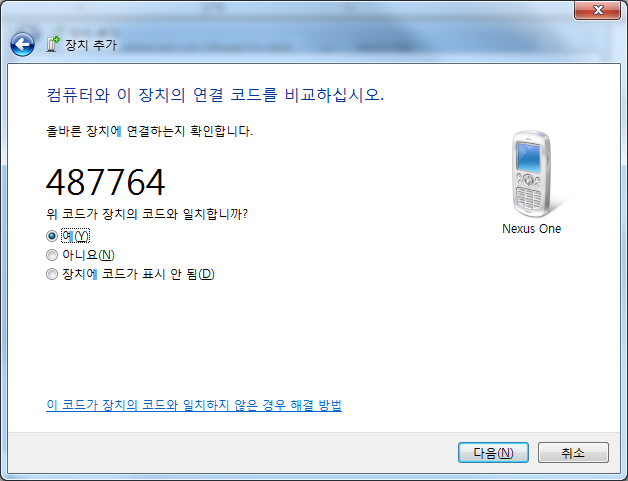Click the 장치 추가 device icon in title
Screen dimensions: 628x481
click(53, 44)
